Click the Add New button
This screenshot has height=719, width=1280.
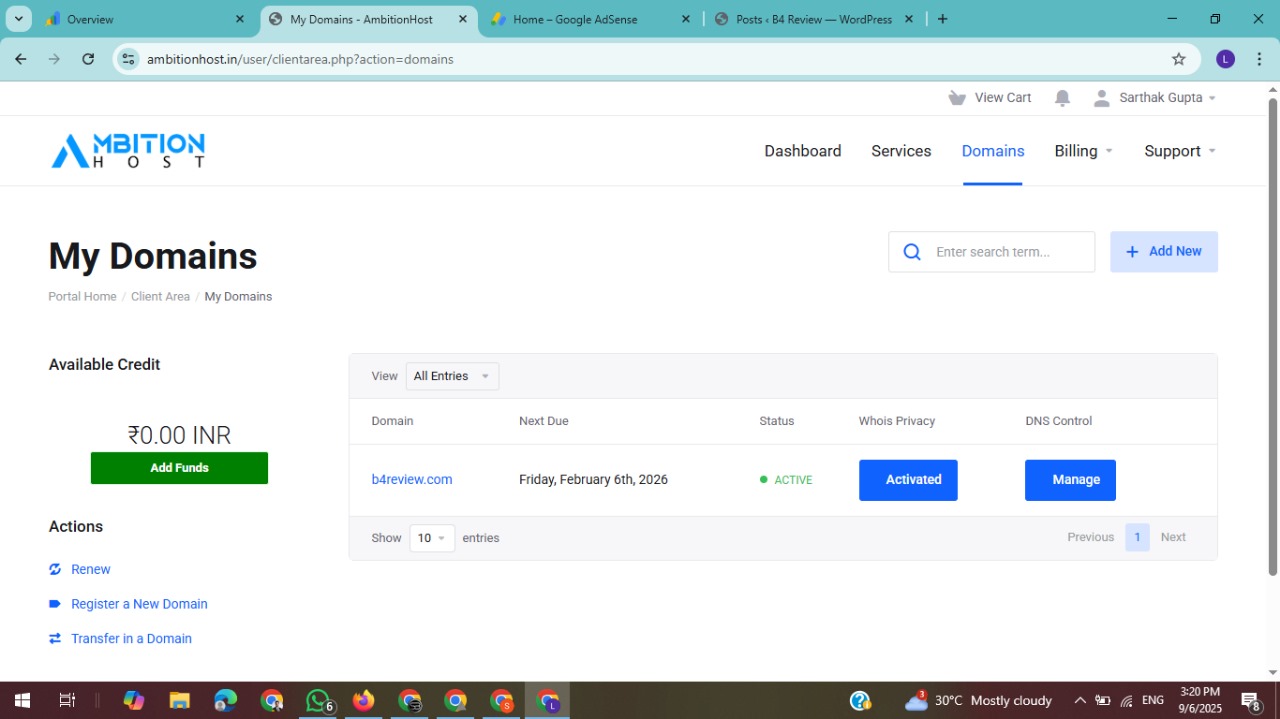(1164, 252)
